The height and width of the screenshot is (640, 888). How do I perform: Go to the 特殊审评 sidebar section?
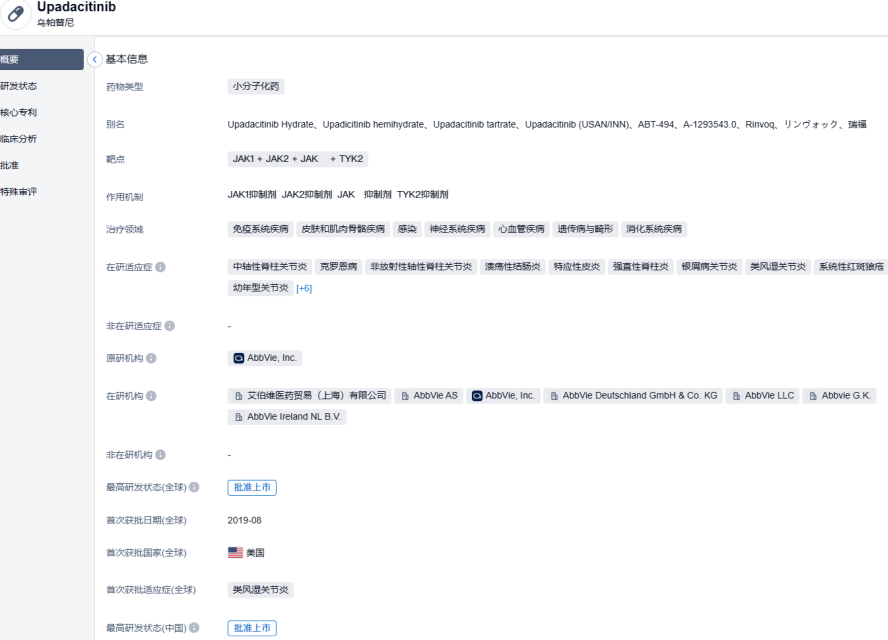pyautogui.click(x=20, y=191)
